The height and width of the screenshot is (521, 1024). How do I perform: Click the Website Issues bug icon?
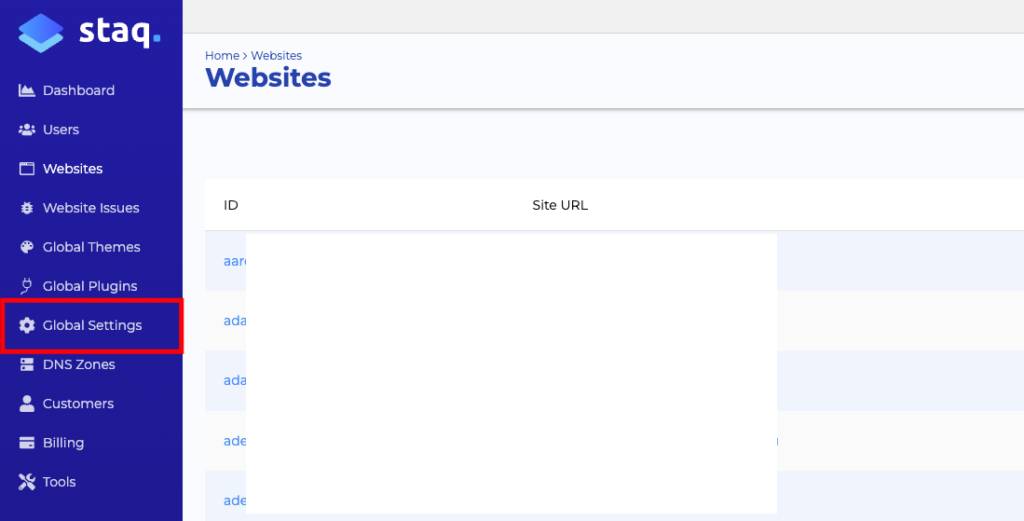(27, 208)
